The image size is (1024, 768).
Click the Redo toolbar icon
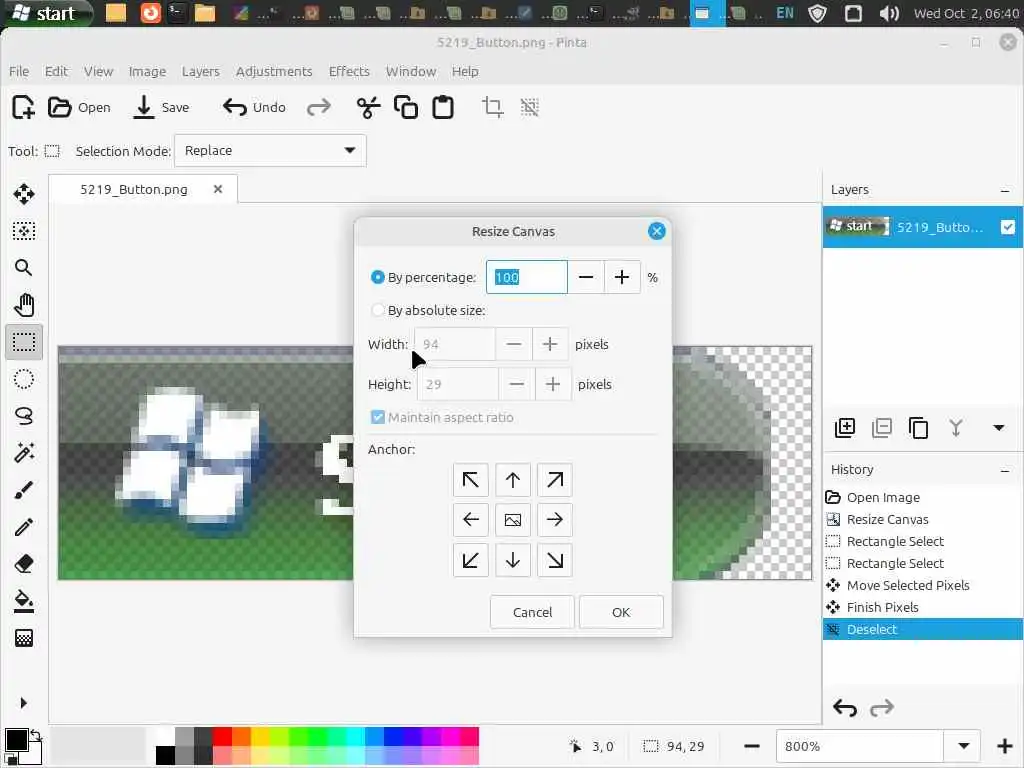pos(319,107)
